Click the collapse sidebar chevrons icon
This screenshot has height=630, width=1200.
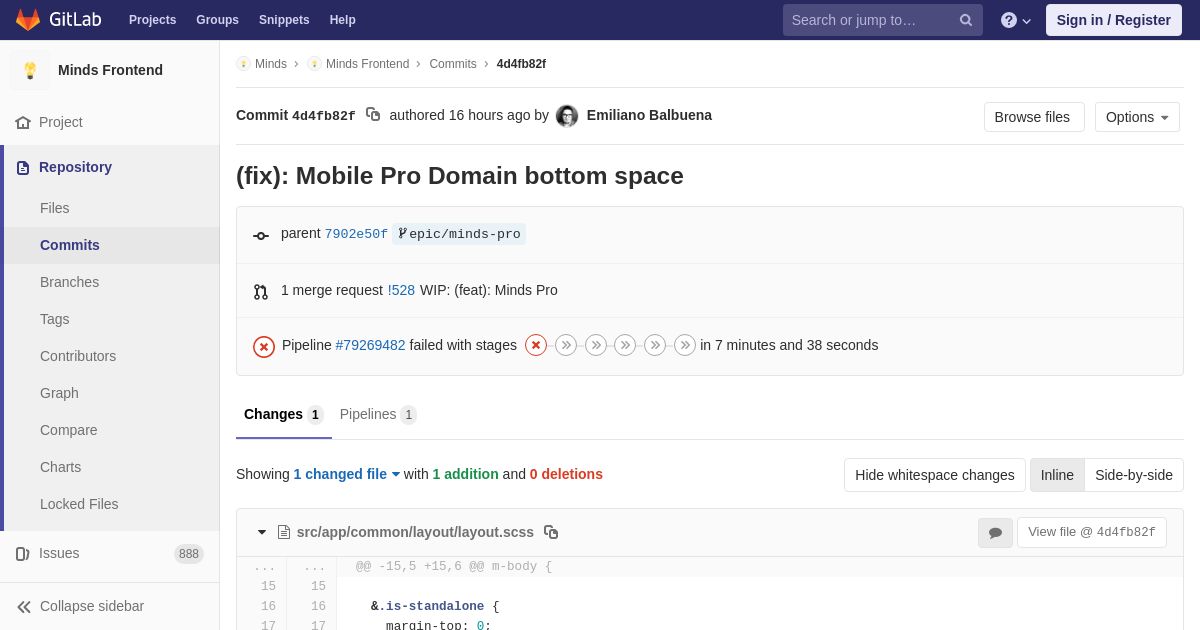click(x=24, y=607)
